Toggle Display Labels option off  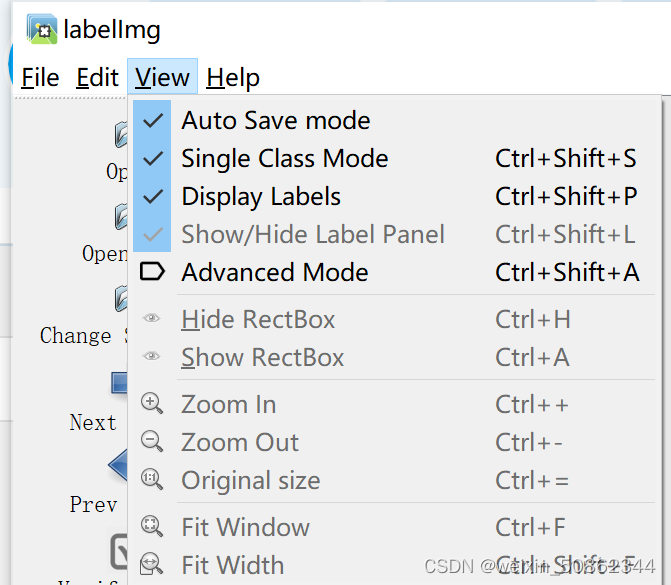[x=153, y=197]
